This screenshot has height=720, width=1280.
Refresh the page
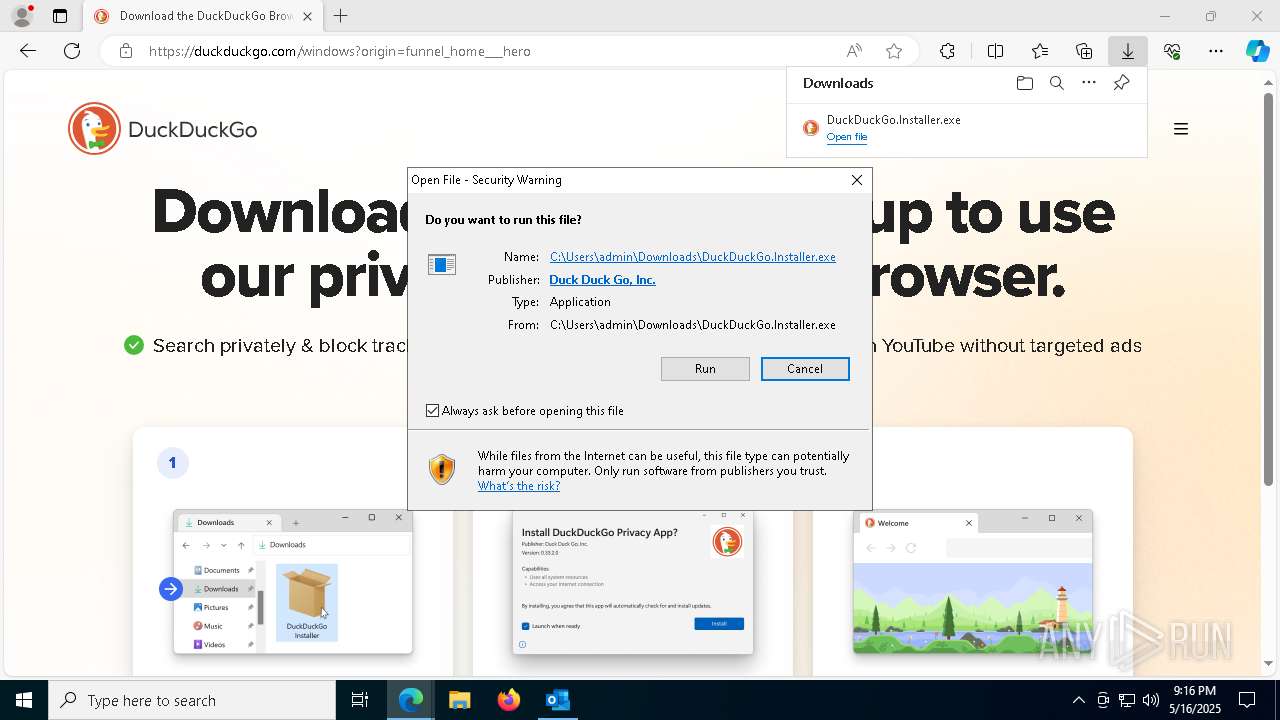(72, 51)
